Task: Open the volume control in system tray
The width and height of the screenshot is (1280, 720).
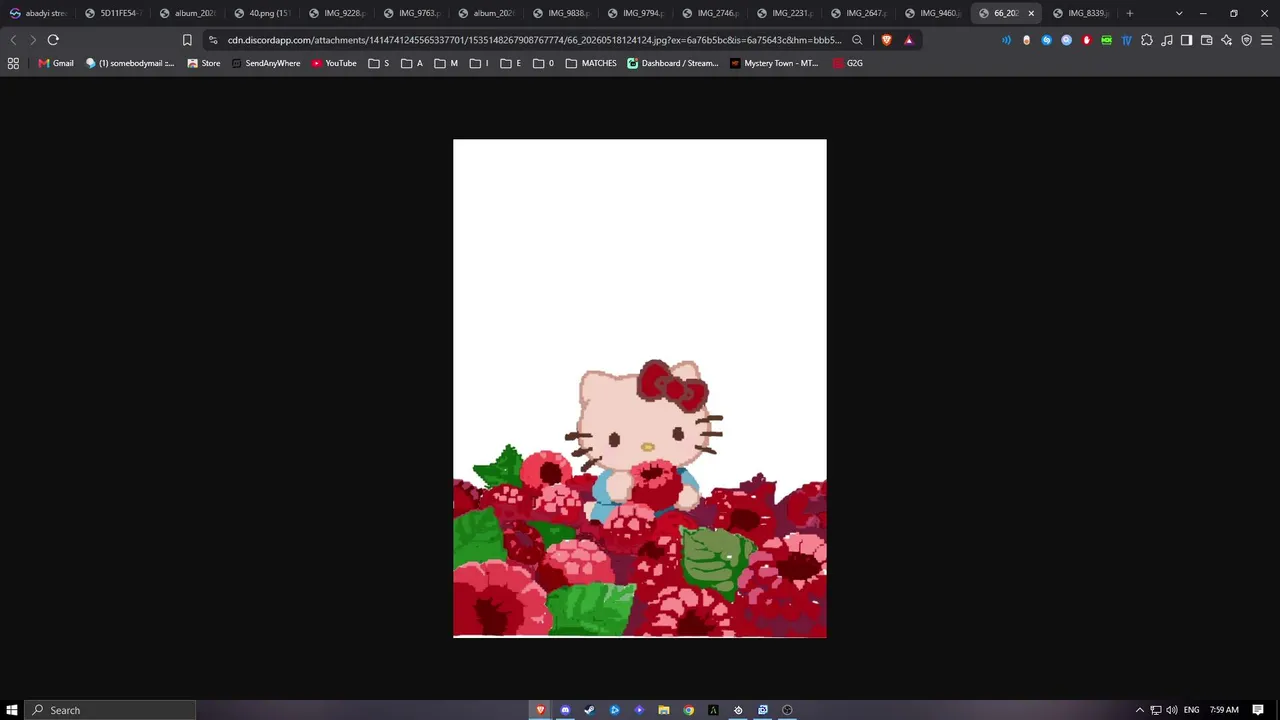Action: [x=1171, y=710]
